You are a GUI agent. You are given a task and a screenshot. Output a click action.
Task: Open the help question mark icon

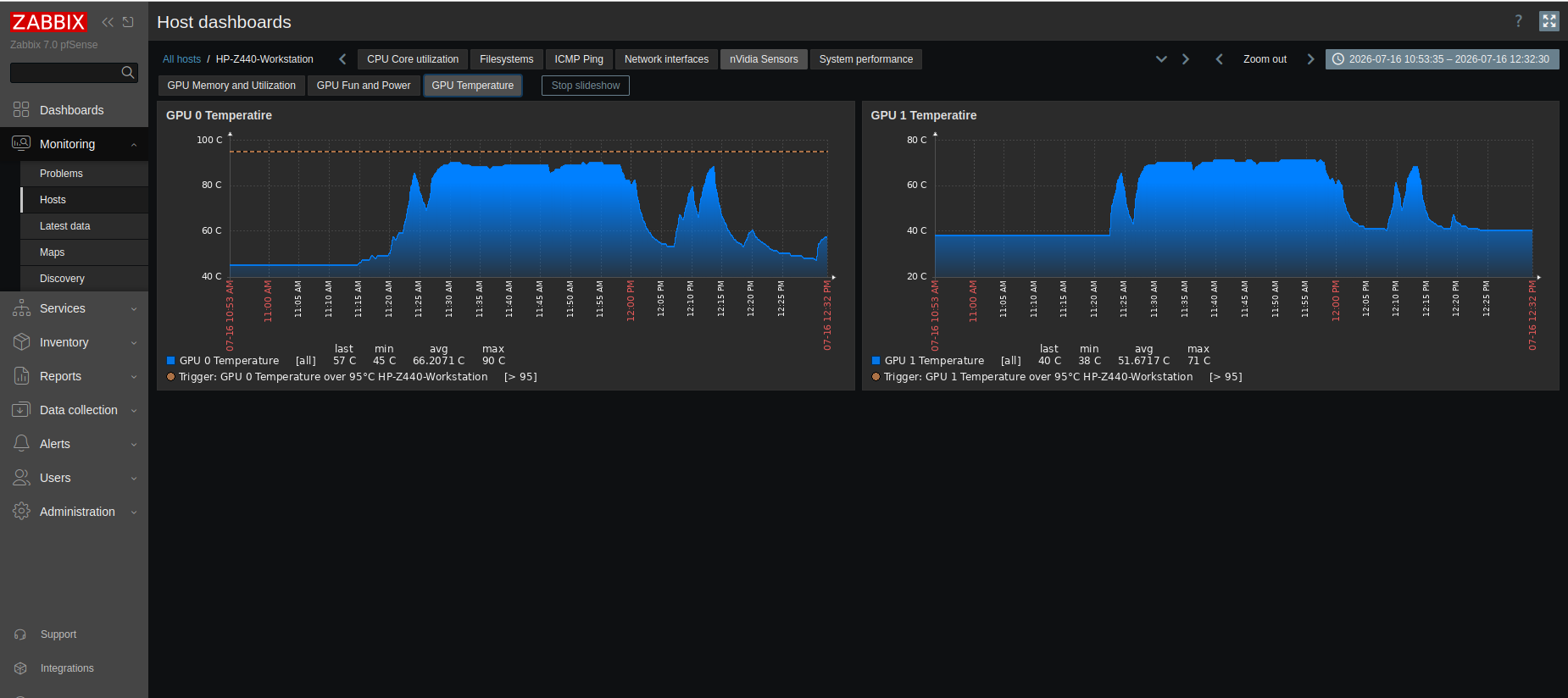click(1519, 21)
